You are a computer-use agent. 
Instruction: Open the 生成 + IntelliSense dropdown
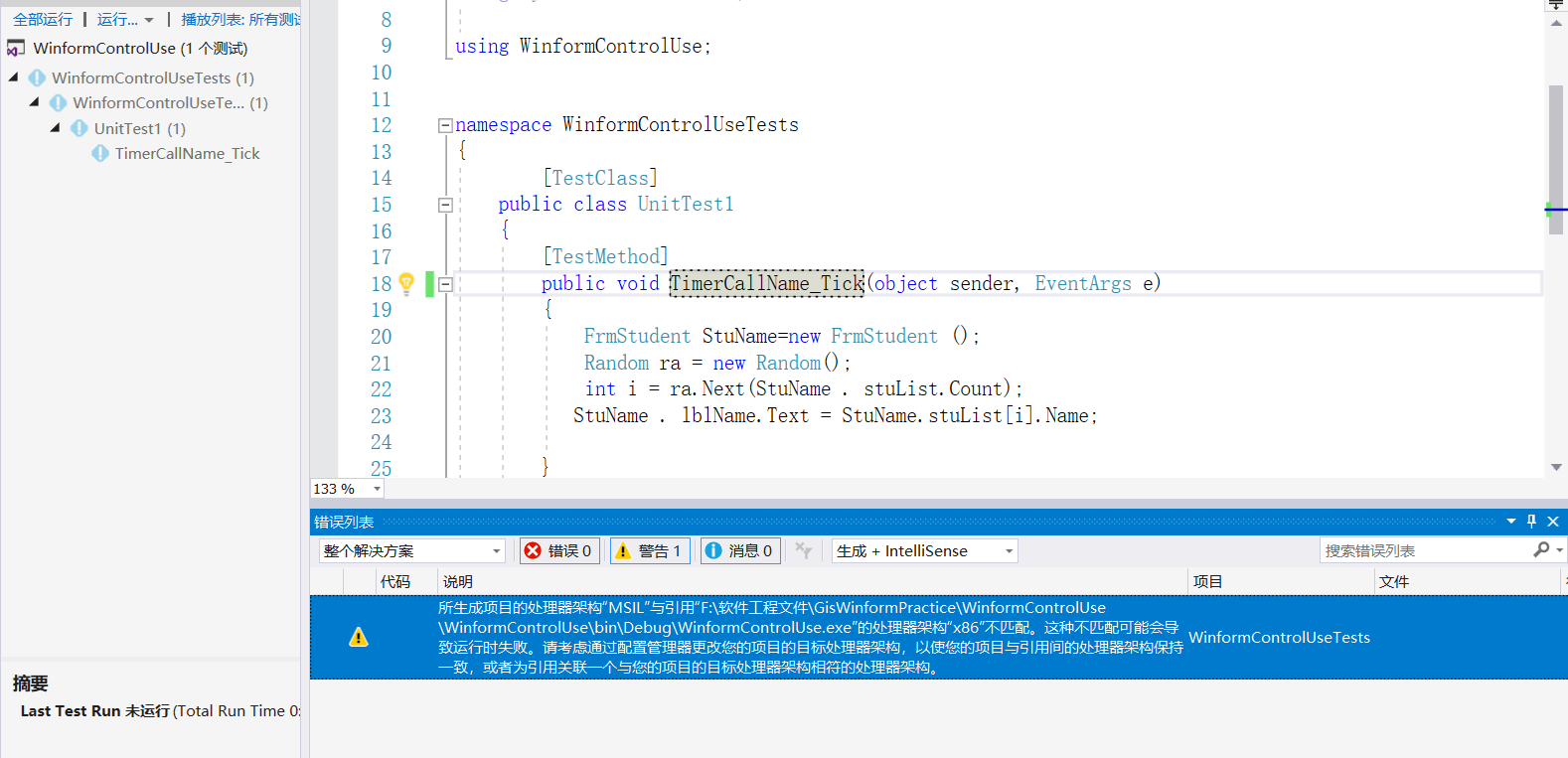[x=924, y=550]
